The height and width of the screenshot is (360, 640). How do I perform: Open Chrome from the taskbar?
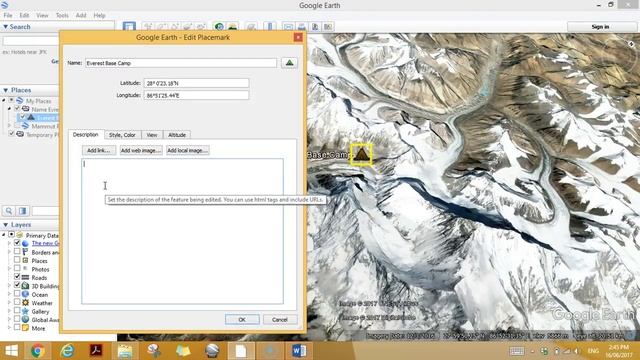[38, 351]
